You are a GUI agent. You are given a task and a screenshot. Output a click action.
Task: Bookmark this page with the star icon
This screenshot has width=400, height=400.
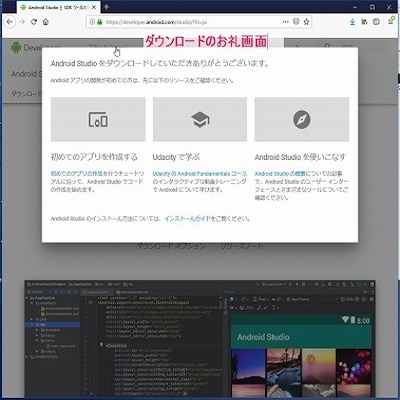(306, 22)
